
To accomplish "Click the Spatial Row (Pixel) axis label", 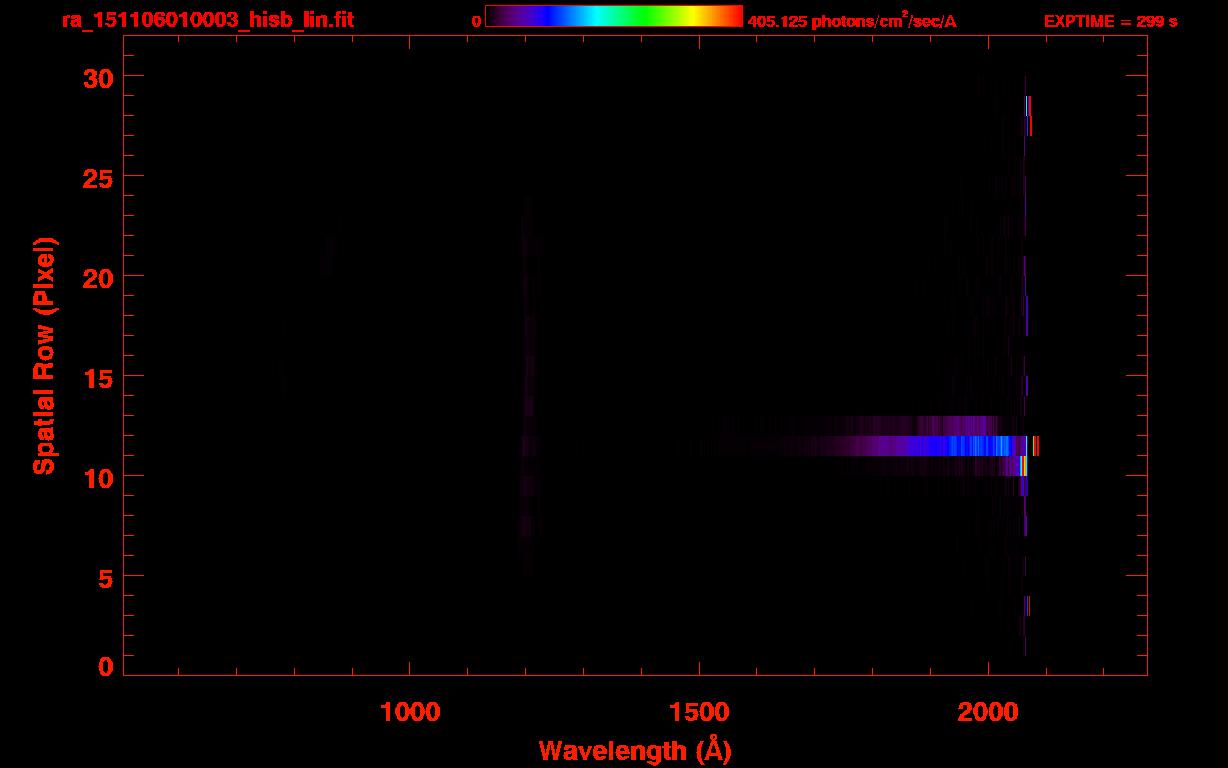I will [x=44, y=356].
